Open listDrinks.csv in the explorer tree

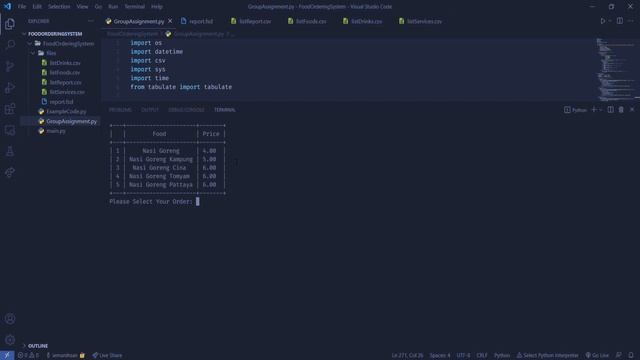click(x=61, y=63)
